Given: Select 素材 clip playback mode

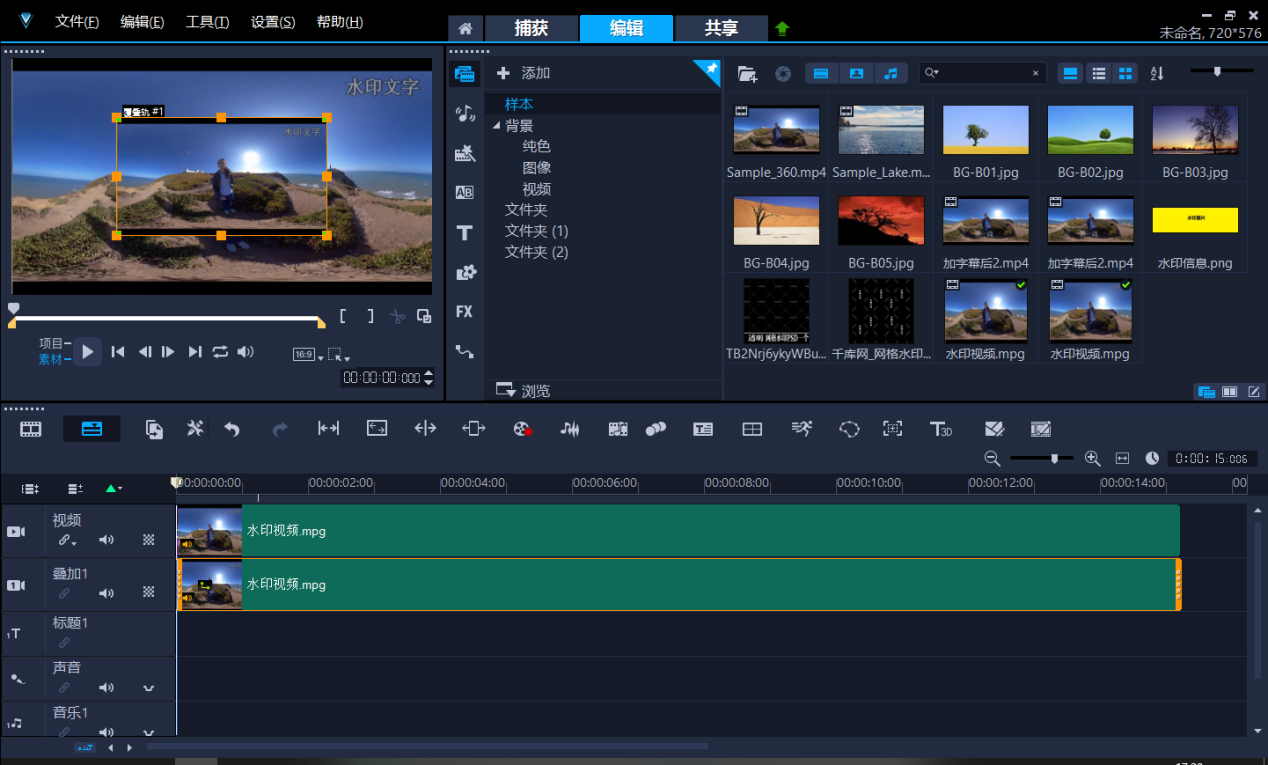Looking at the screenshot, I should 50,359.
